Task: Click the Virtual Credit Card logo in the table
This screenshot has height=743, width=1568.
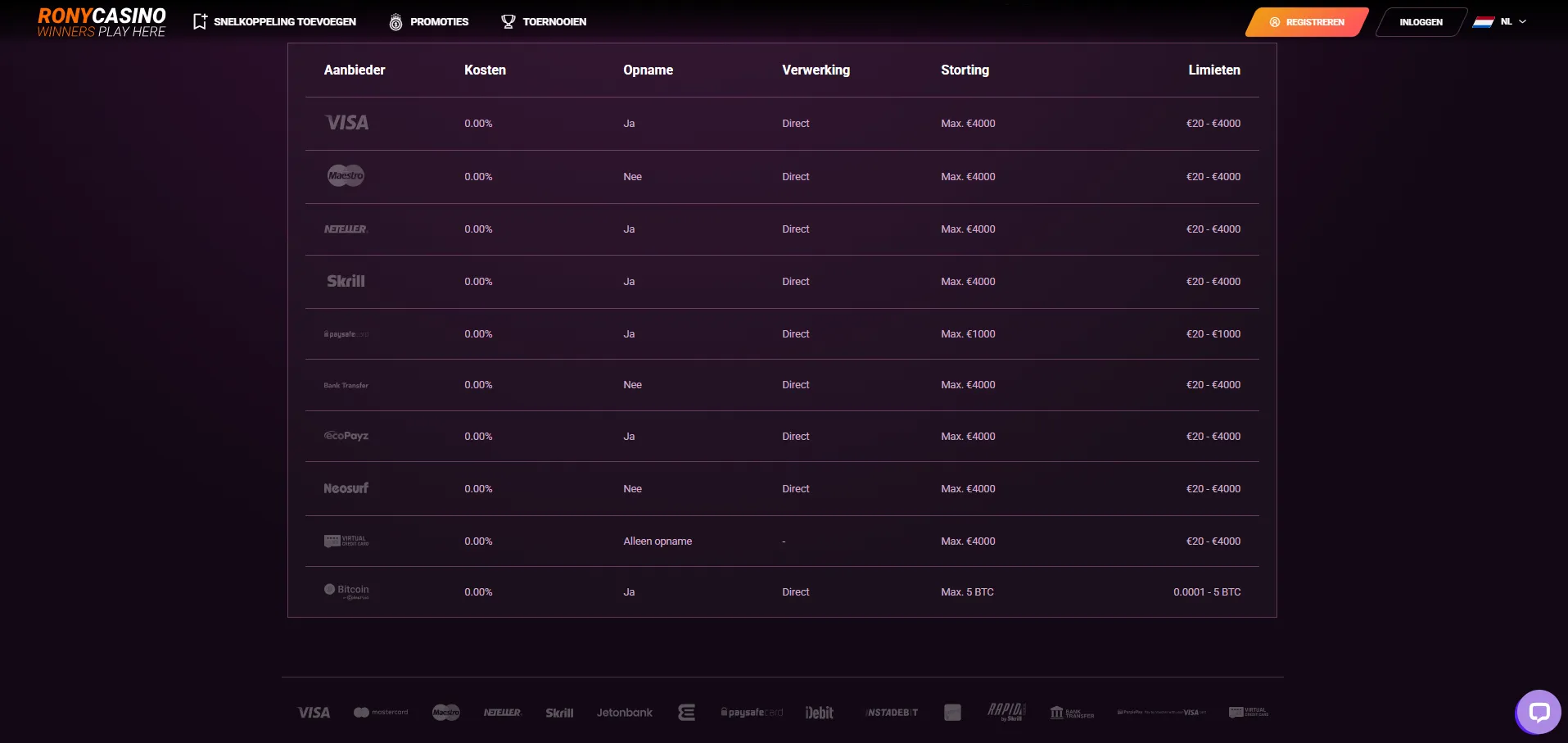Action: (346, 541)
